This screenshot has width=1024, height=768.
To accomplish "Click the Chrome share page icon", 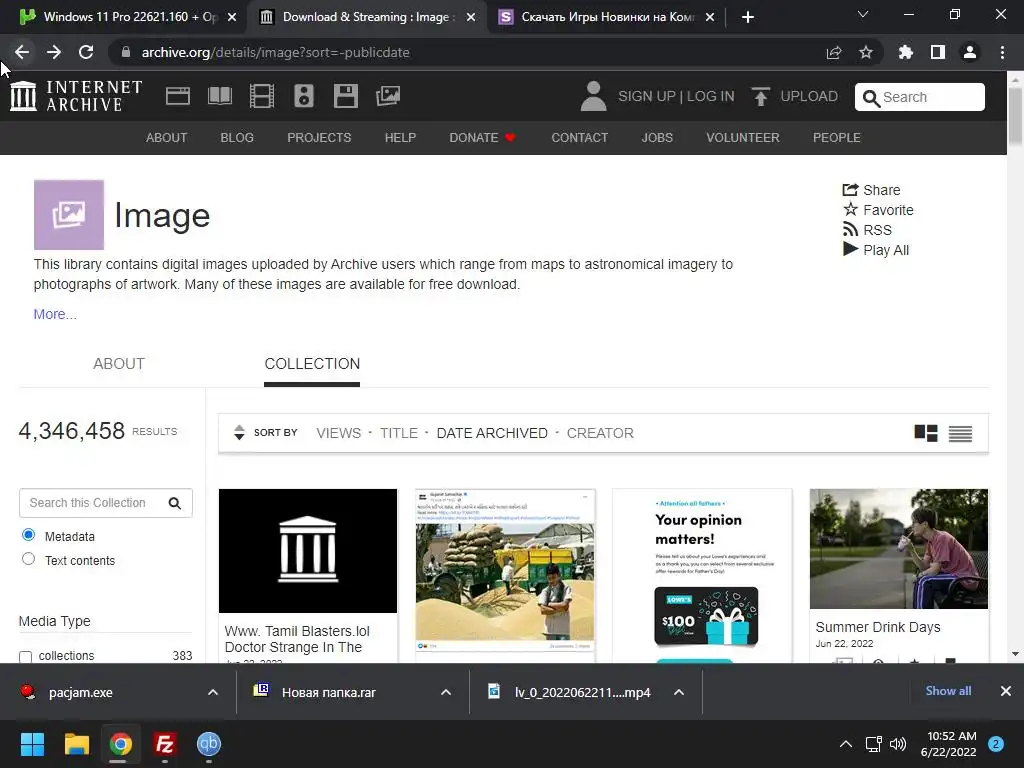I will click(x=834, y=52).
